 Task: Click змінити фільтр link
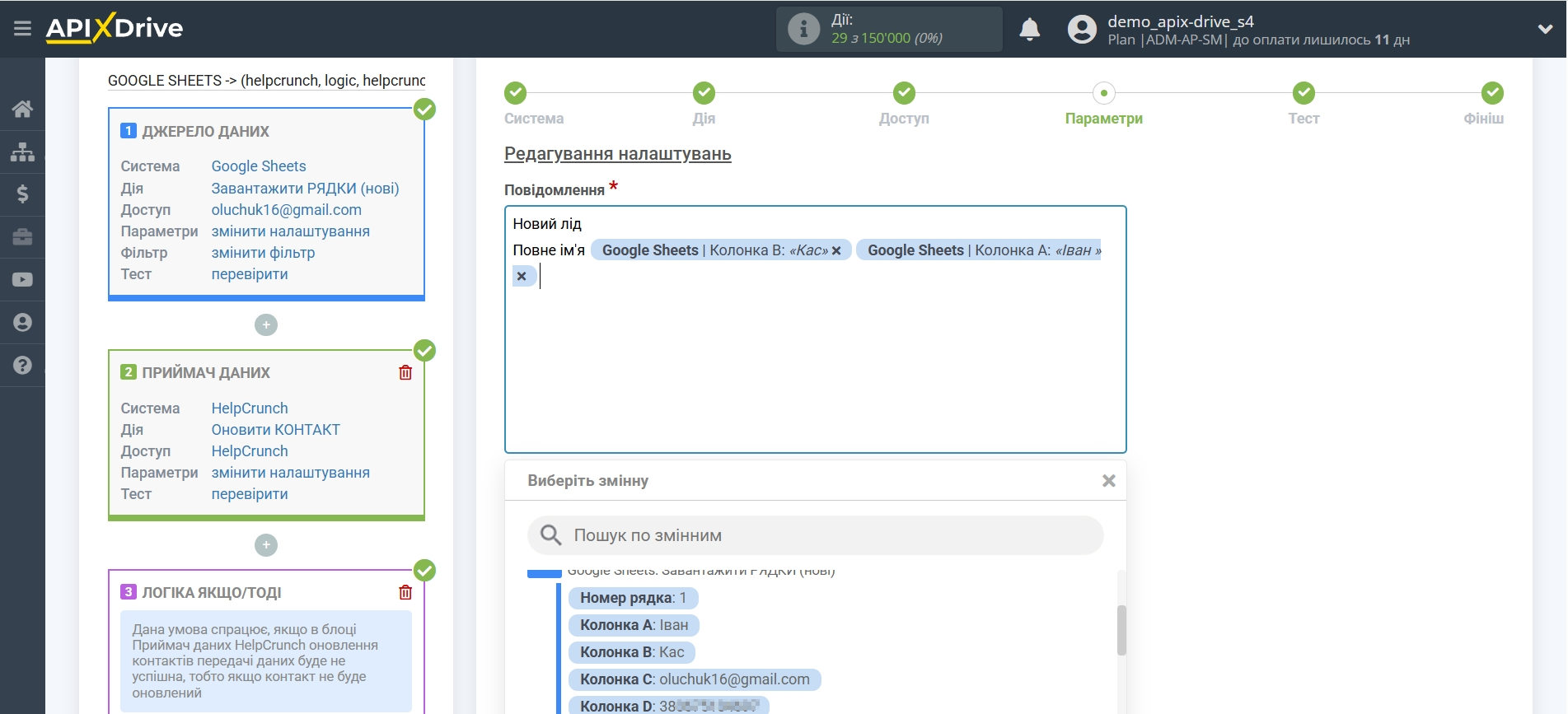coord(264,253)
